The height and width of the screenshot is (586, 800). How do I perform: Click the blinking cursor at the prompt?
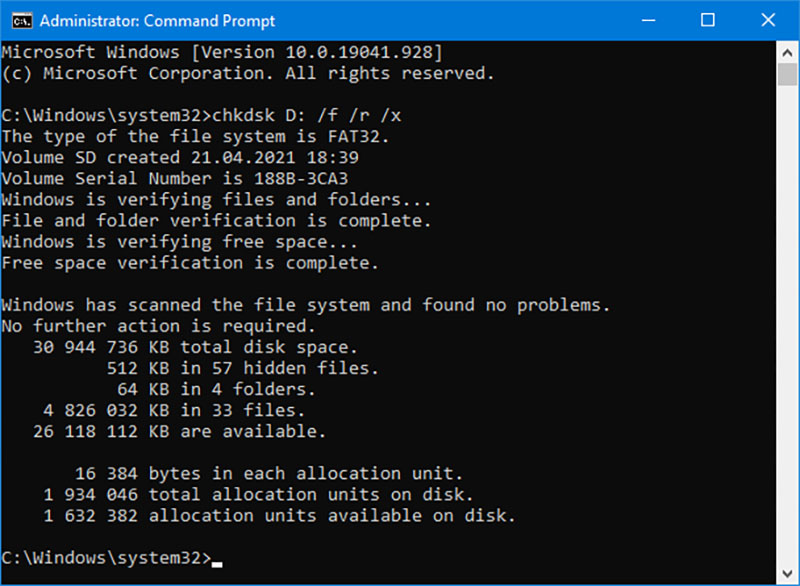point(216,563)
